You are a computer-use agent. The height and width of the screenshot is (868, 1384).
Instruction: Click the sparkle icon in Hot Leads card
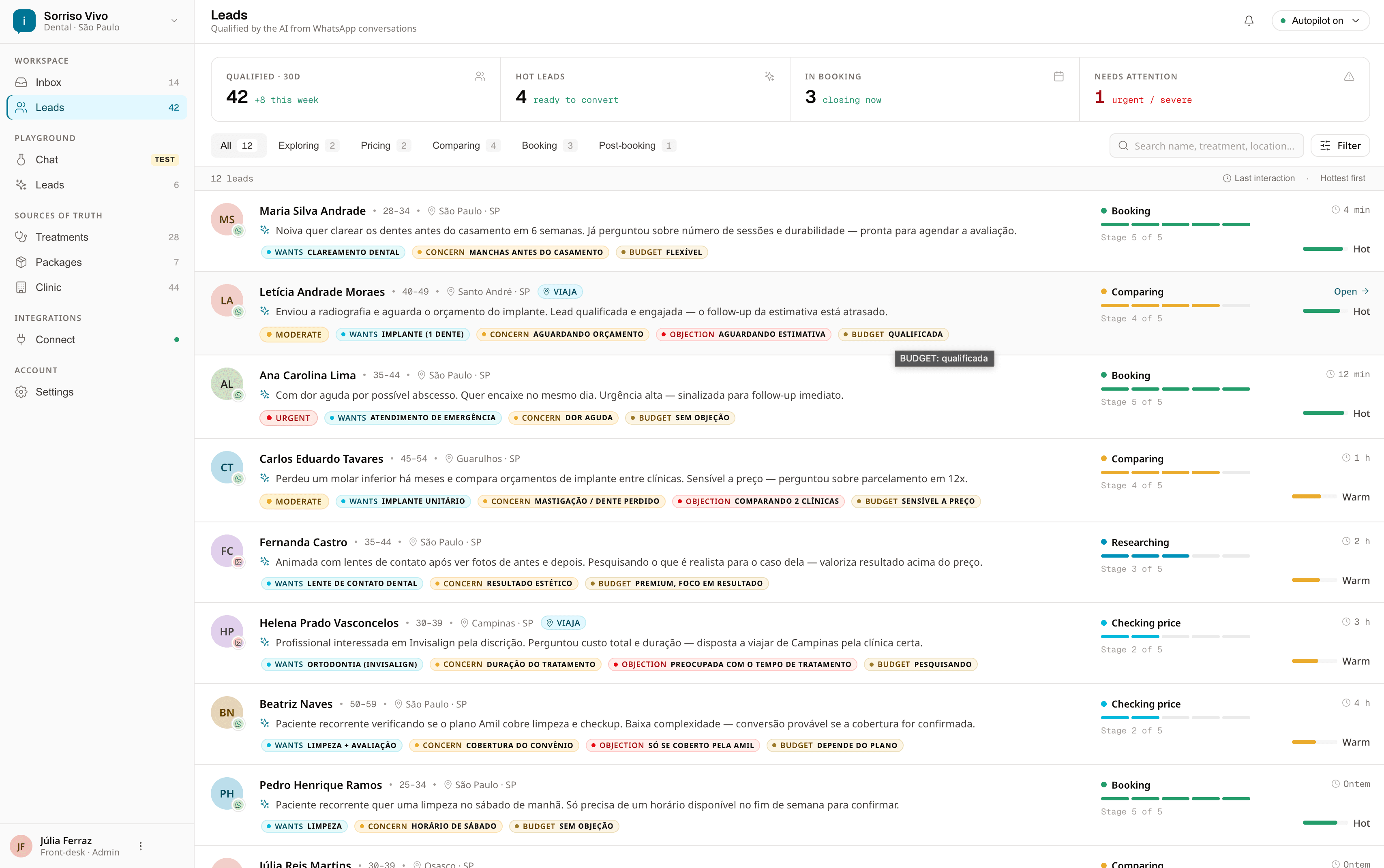[769, 76]
